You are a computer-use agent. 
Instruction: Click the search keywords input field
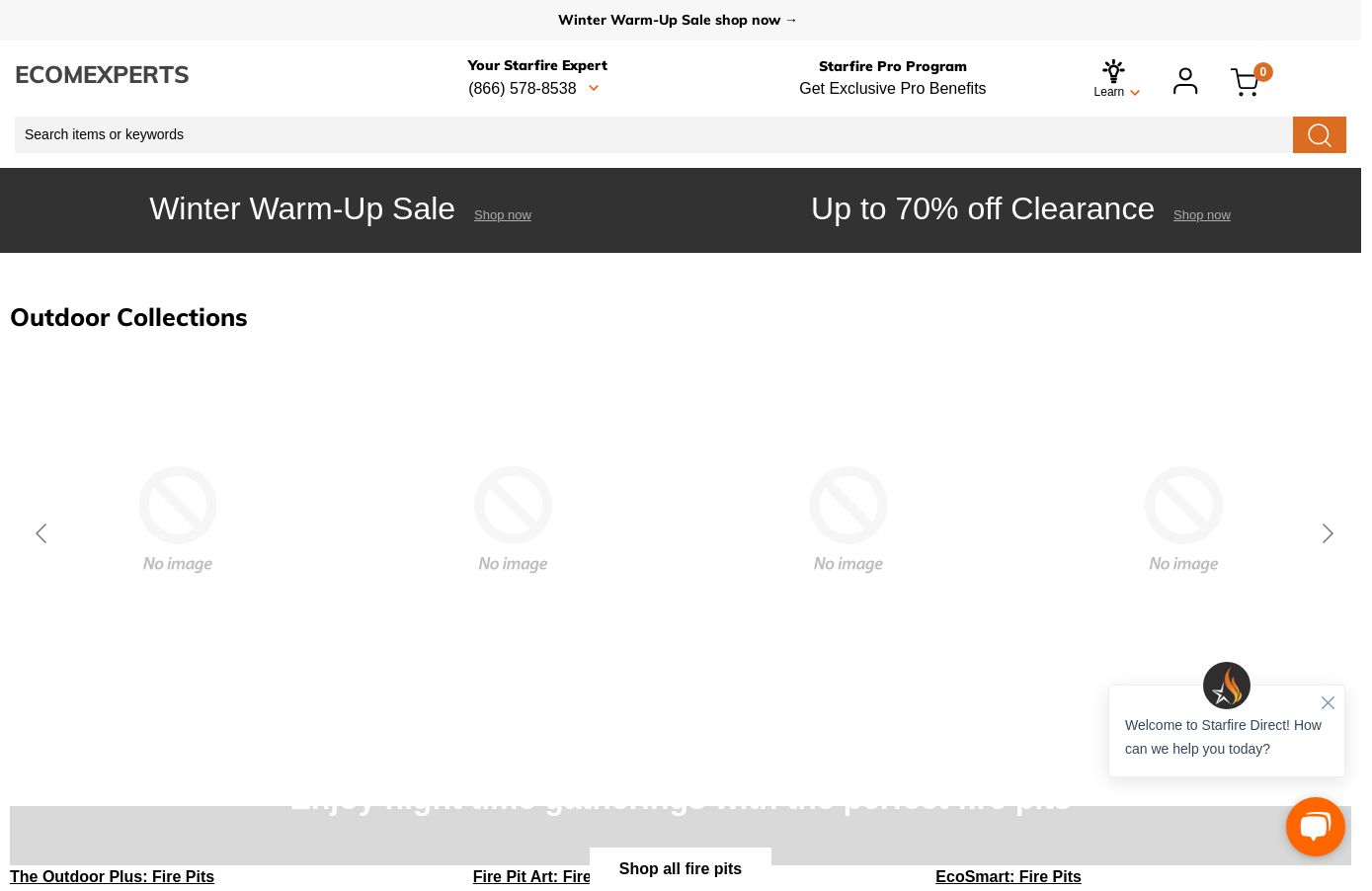tap(652, 135)
